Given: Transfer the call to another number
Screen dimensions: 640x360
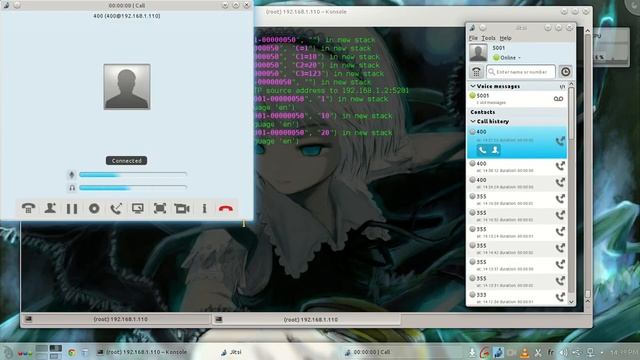Looking at the screenshot, I should 116,208.
